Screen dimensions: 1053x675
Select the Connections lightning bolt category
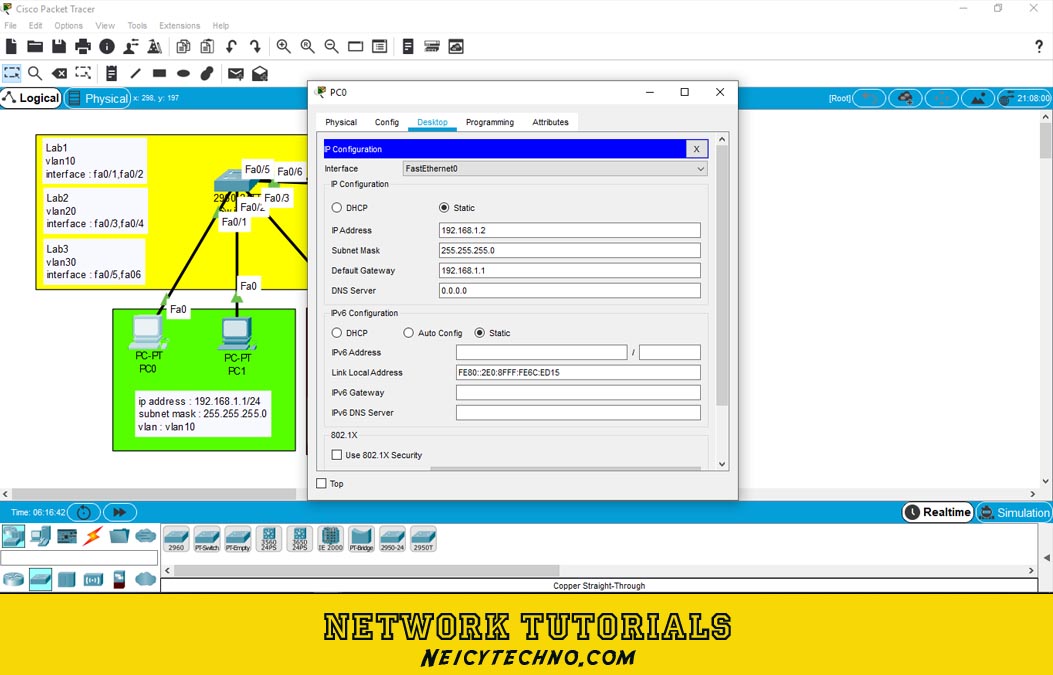pos(93,535)
